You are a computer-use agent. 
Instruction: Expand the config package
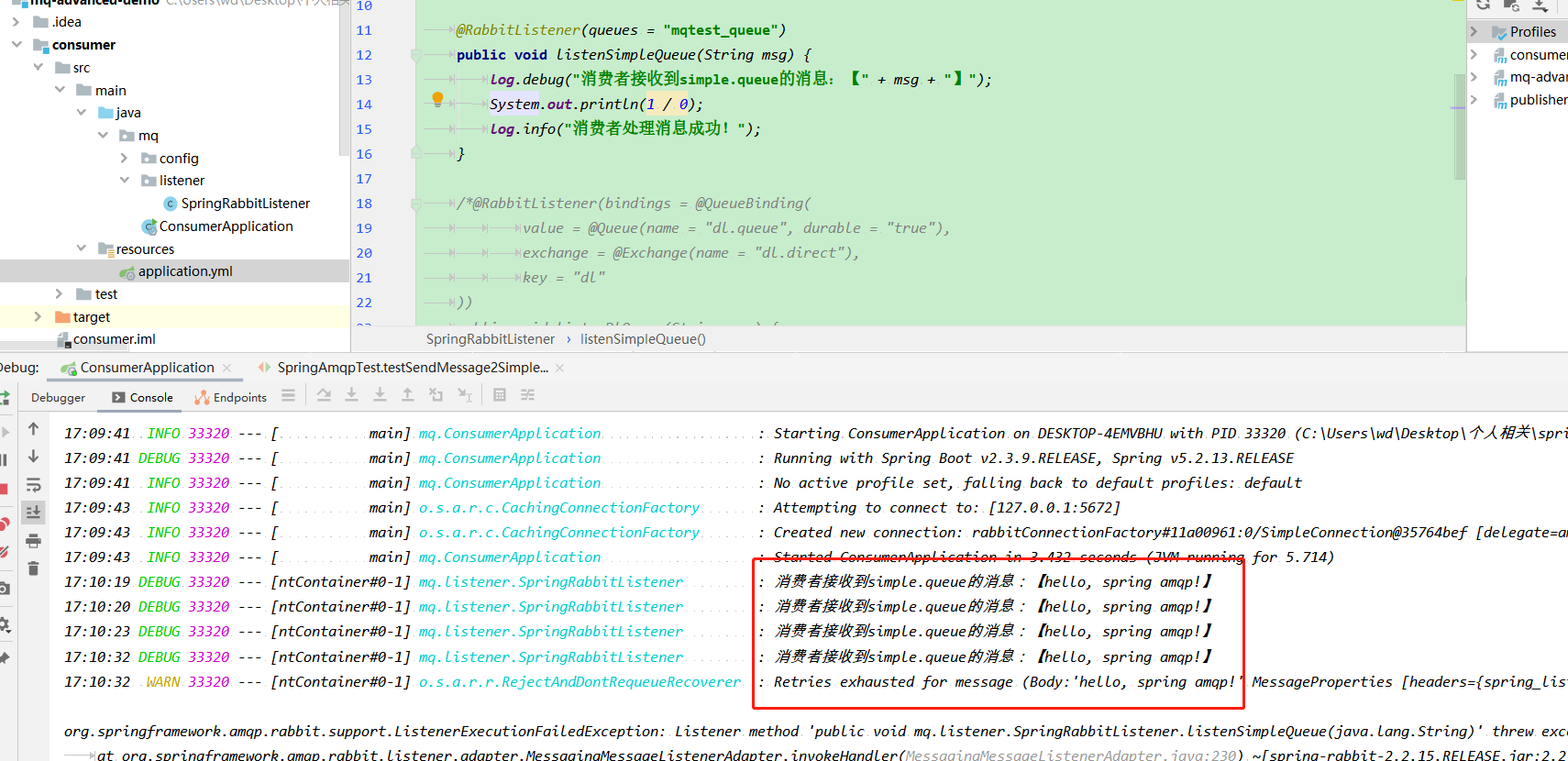point(124,158)
